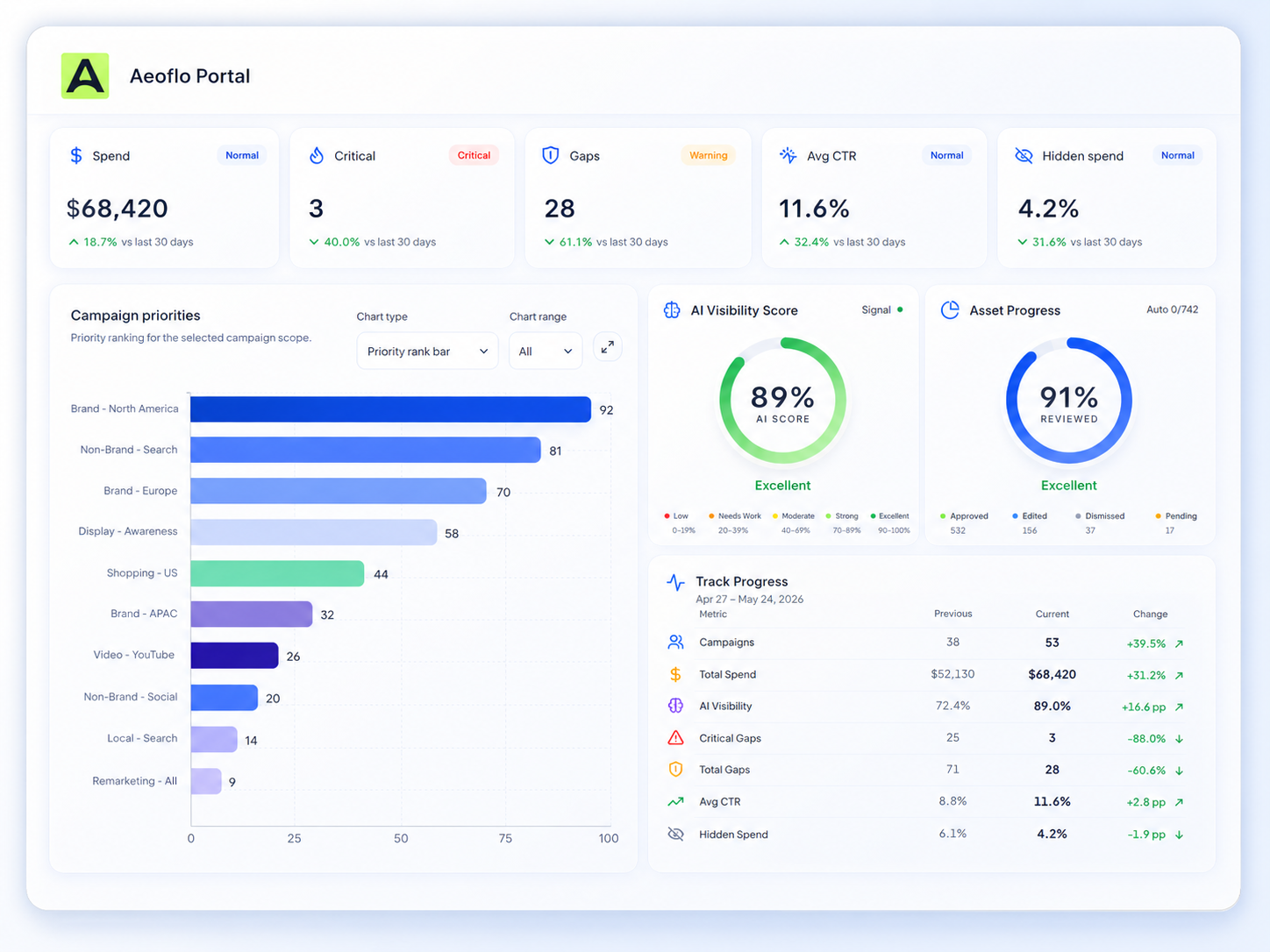Click the up-right arrow in Total Spend change cell
The image size is (1270, 952).
tap(1179, 675)
